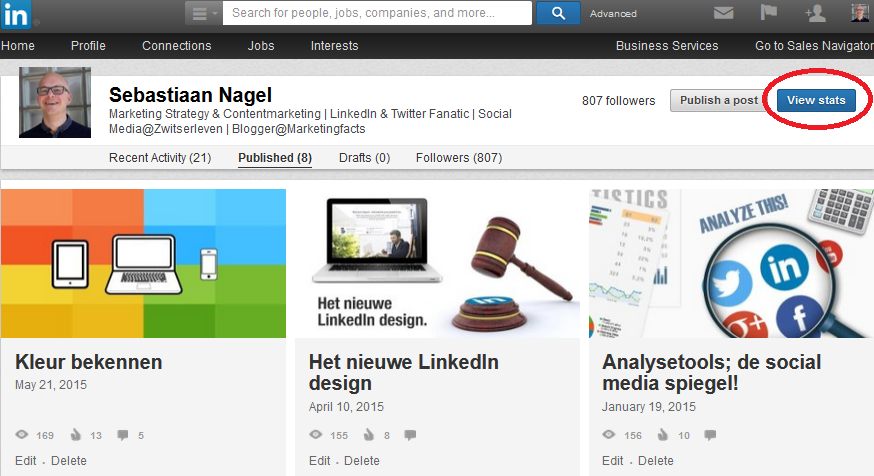Click views eye icon under Kleur bekennen

point(23,435)
